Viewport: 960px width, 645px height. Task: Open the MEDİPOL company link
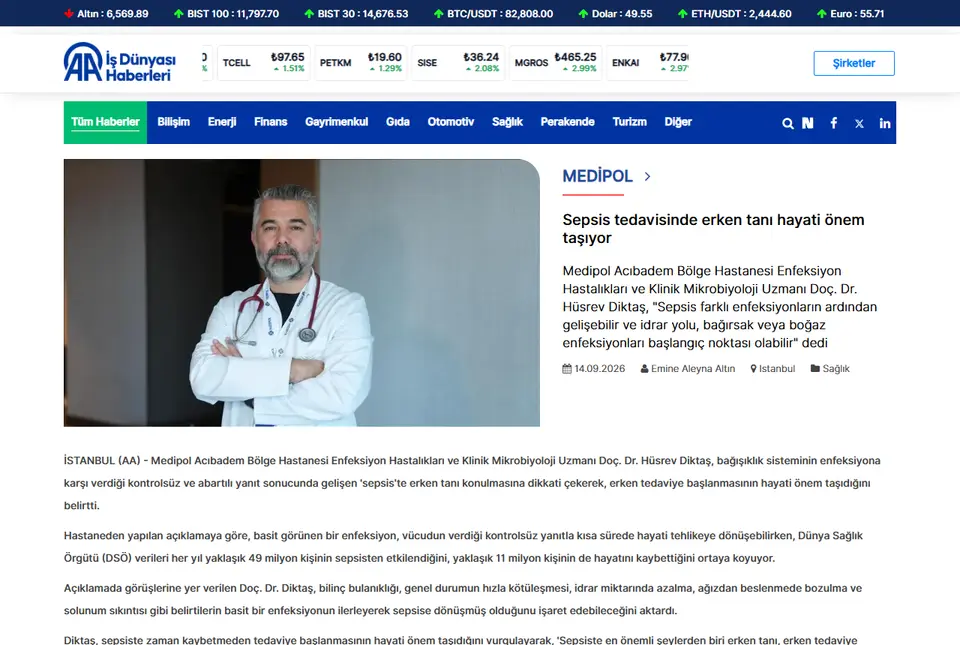coord(597,176)
